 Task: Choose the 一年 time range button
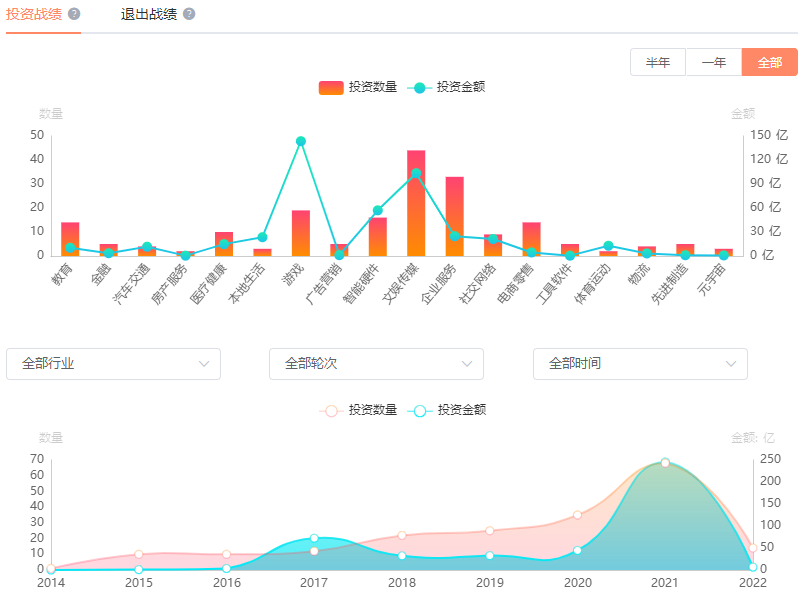[x=713, y=62]
